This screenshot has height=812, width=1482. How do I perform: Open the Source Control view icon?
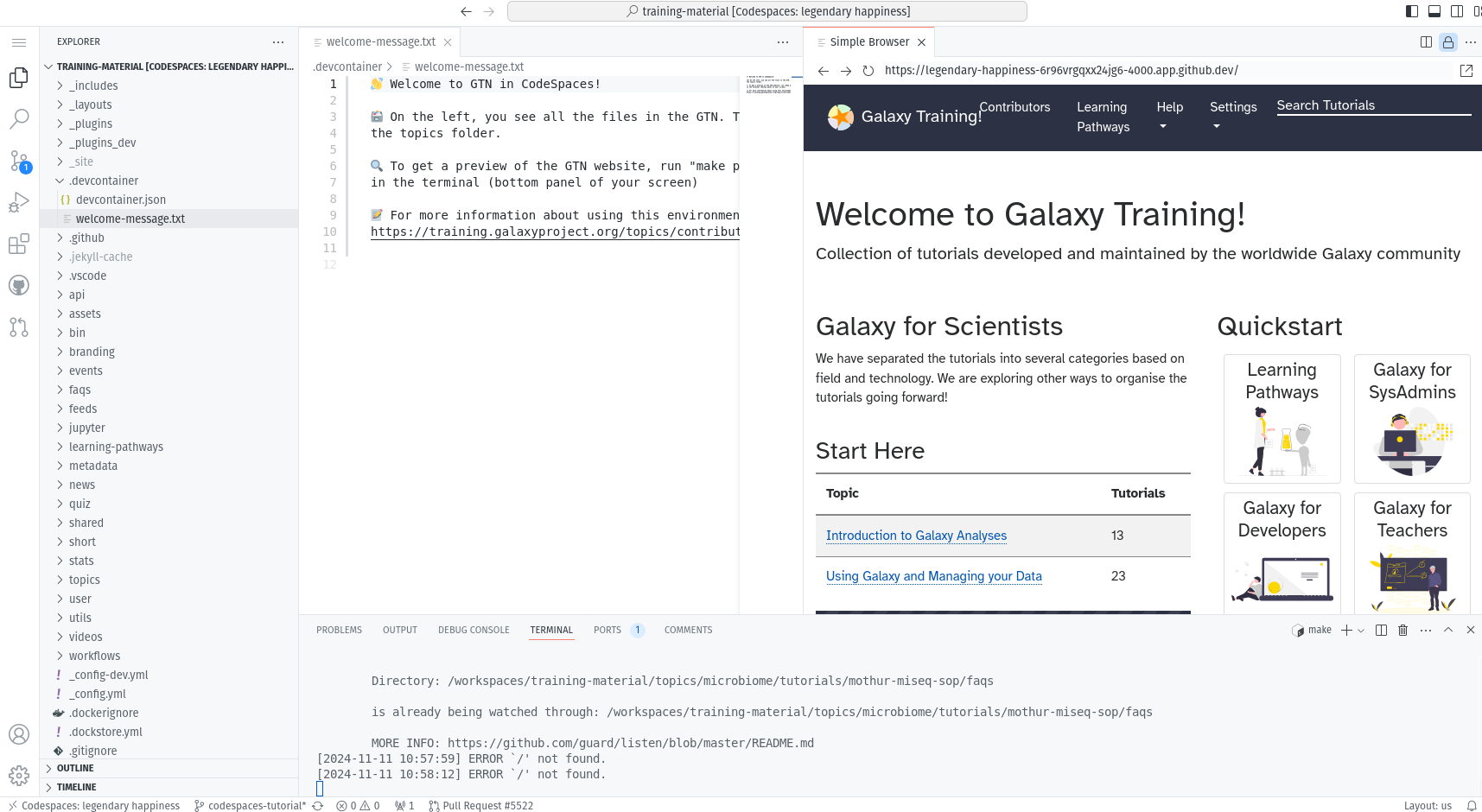click(x=19, y=161)
